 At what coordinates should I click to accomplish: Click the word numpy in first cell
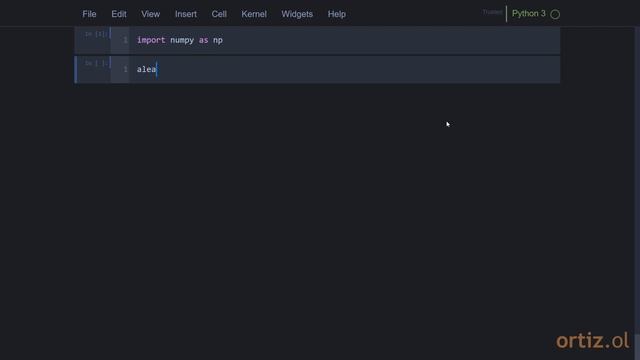182,40
